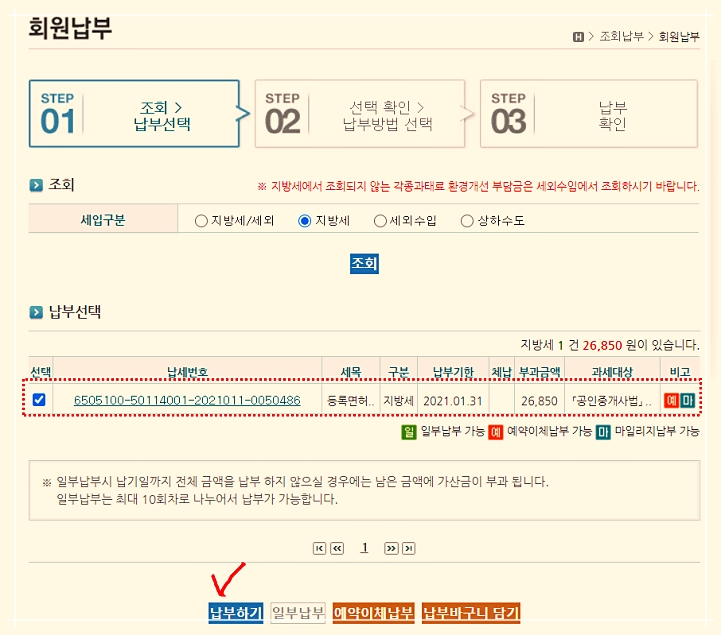Go to previous page pagination icon

(337, 548)
